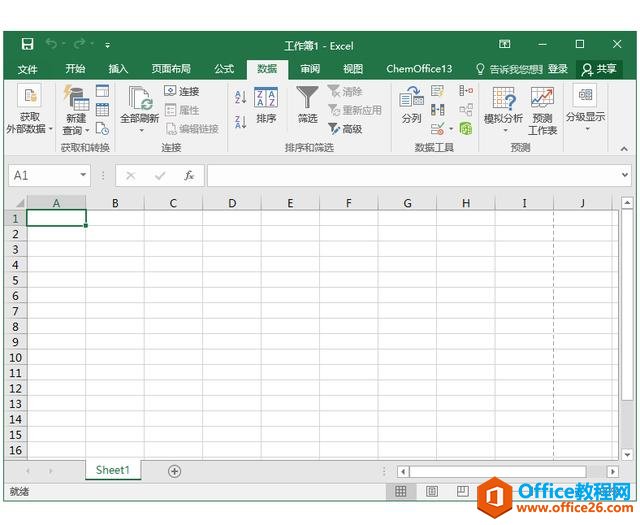Click the Insert Function fx icon
Image resolution: width=640 pixels, height=525 pixels.
click(x=189, y=176)
